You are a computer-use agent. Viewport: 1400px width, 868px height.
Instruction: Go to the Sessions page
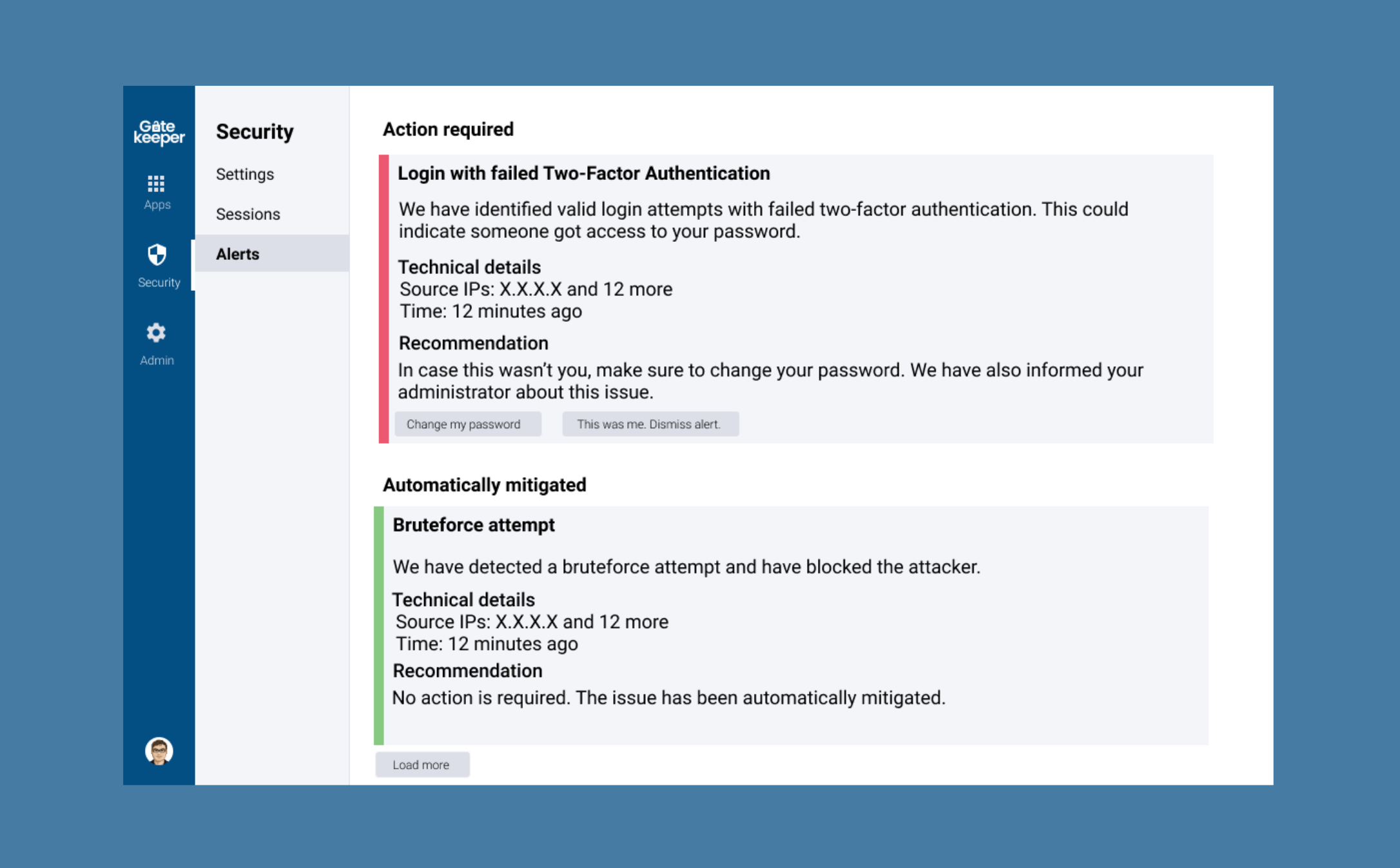pyautogui.click(x=248, y=214)
